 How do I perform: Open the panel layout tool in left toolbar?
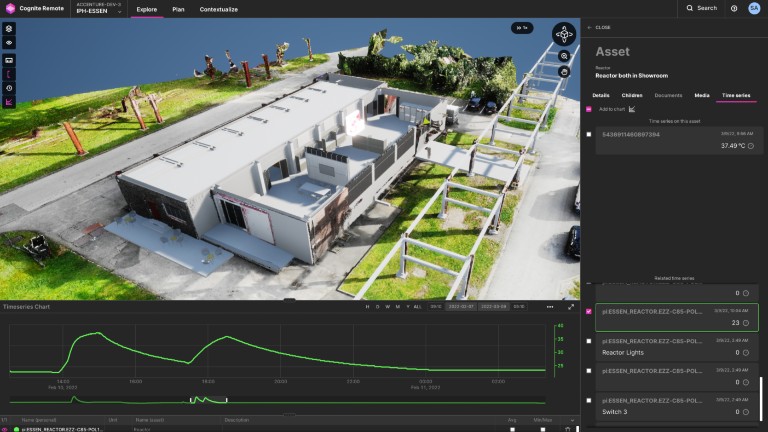pos(9,60)
